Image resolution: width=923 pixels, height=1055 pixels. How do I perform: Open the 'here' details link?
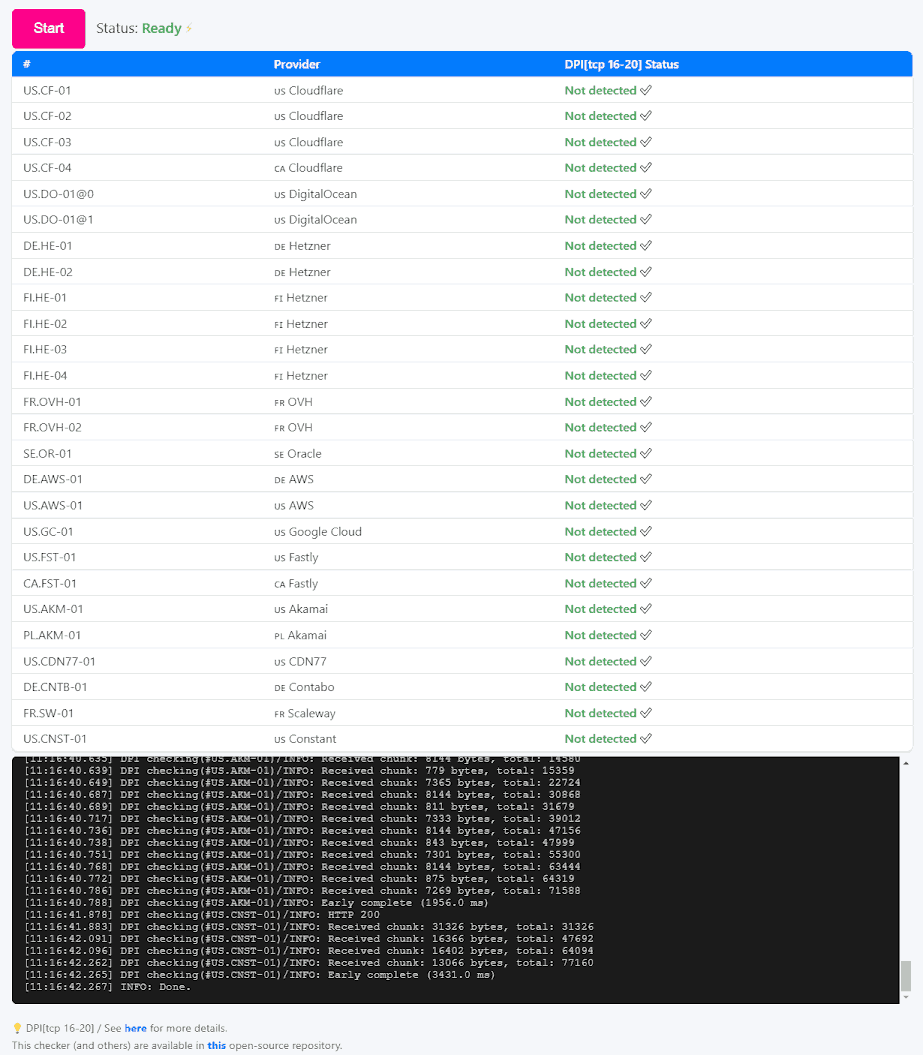[x=135, y=1028]
